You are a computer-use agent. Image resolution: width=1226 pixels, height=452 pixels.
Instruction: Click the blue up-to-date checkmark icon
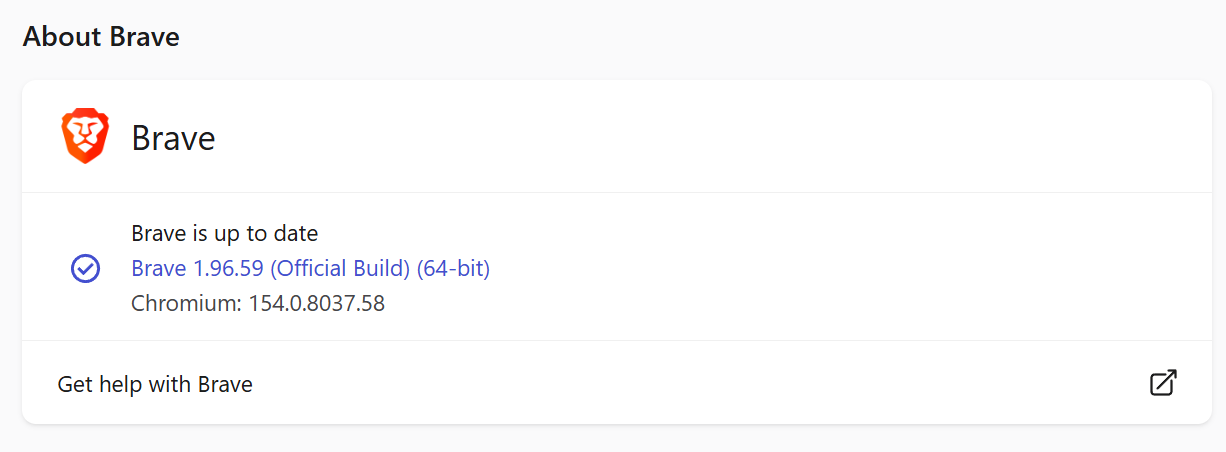click(x=85, y=268)
